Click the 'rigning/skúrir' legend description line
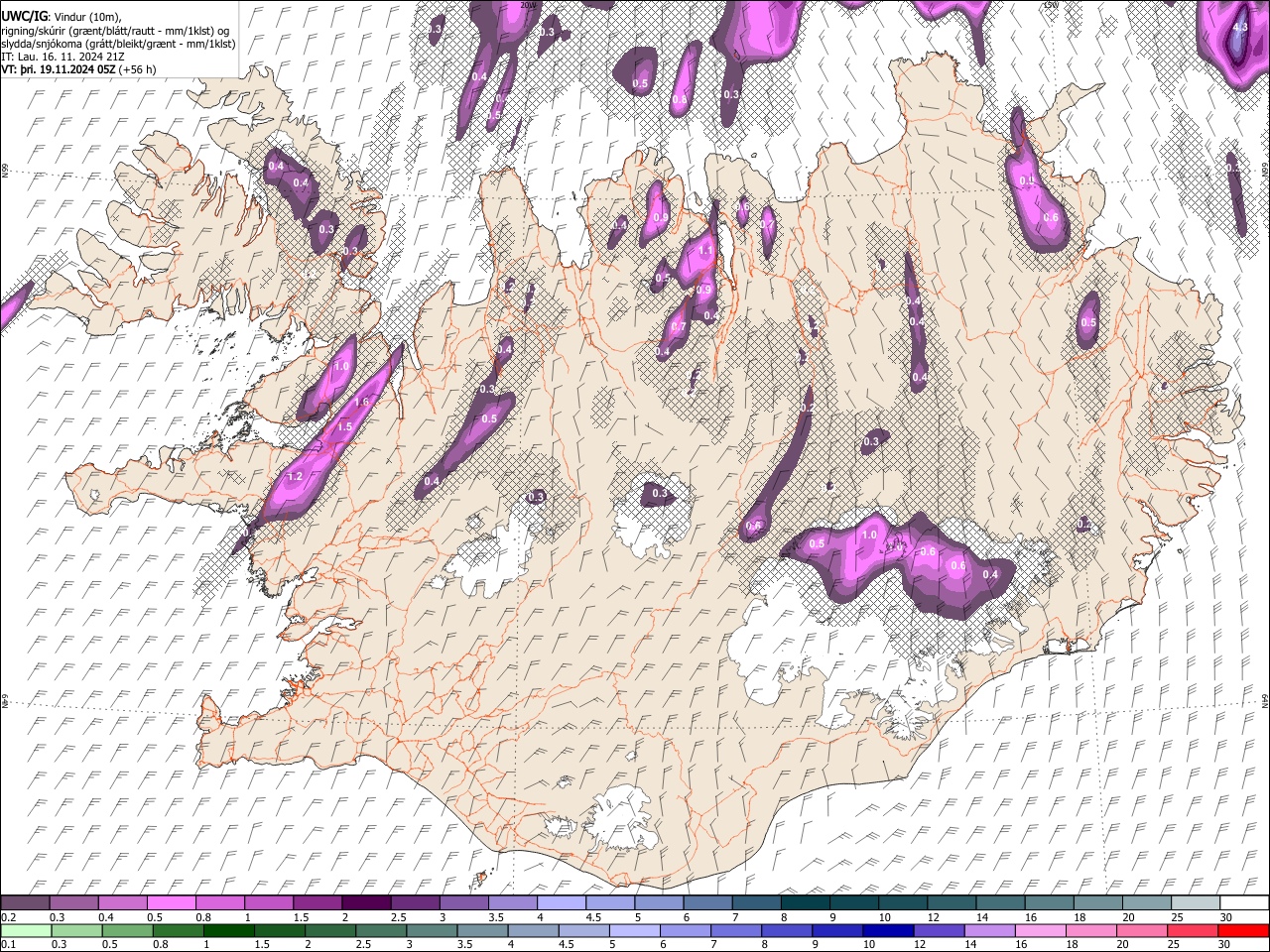 click(116, 31)
